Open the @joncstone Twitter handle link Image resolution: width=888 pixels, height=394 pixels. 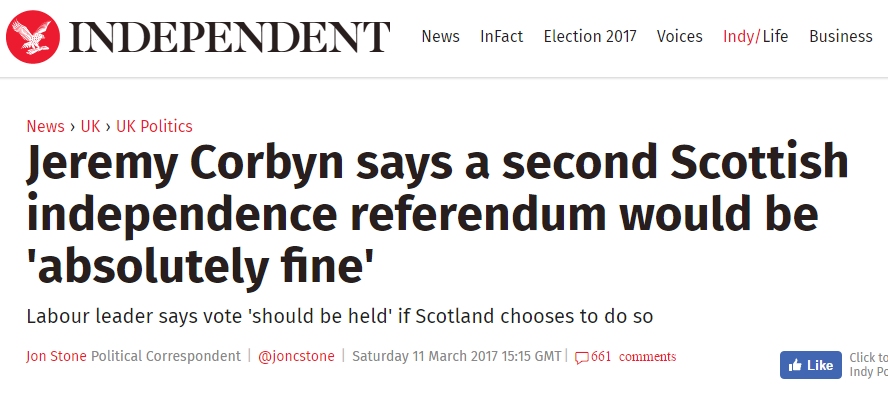click(296, 356)
